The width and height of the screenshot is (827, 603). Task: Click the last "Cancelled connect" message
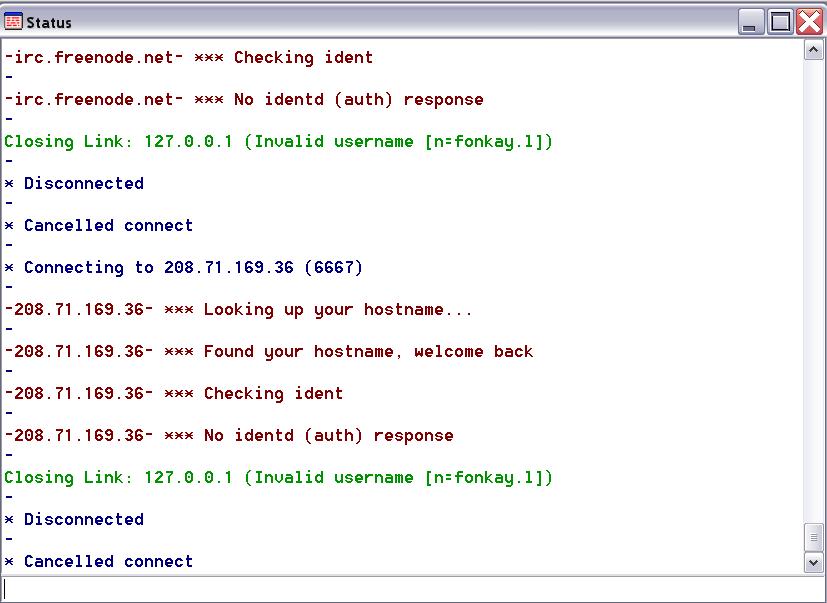[99, 562]
